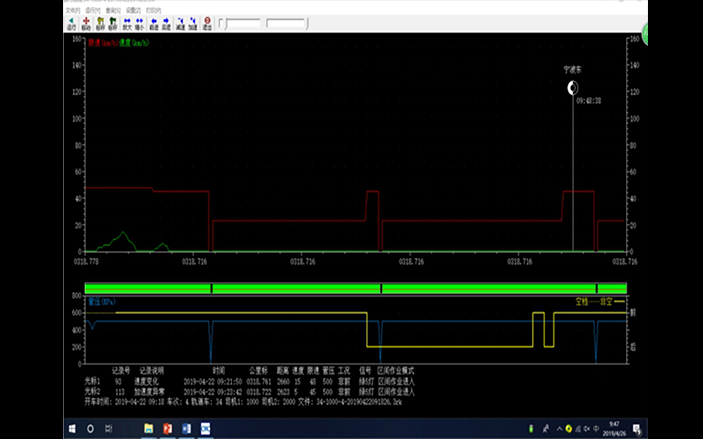The width and height of the screenshot is (703, 439).
Task: Open PowerPoint from the taskbar
Action: tap(167, 428)
